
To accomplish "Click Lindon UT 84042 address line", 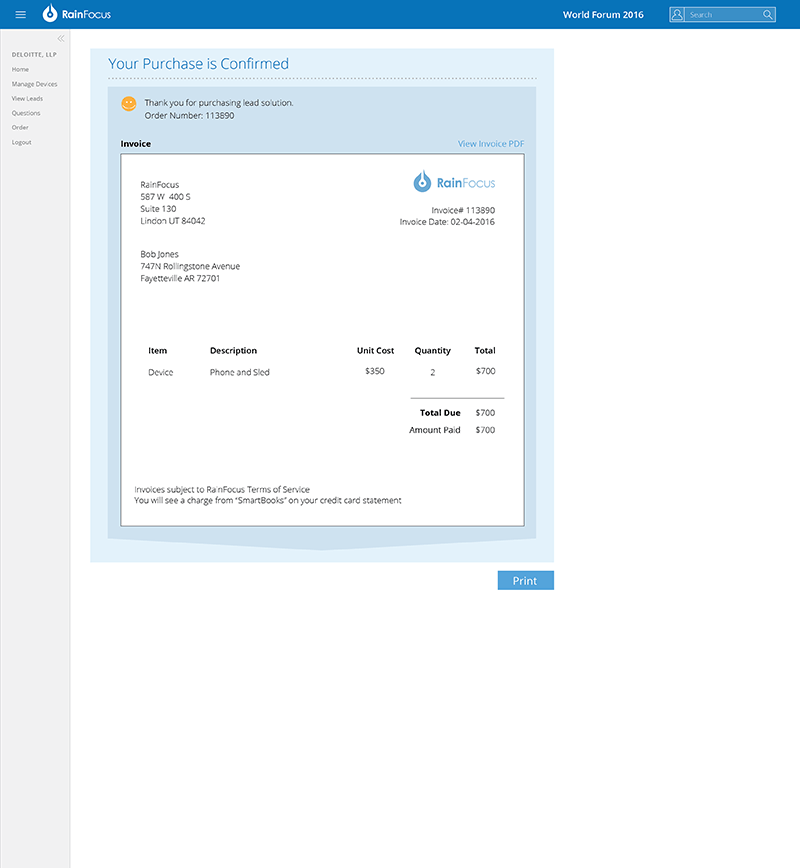I will point(173,221).
